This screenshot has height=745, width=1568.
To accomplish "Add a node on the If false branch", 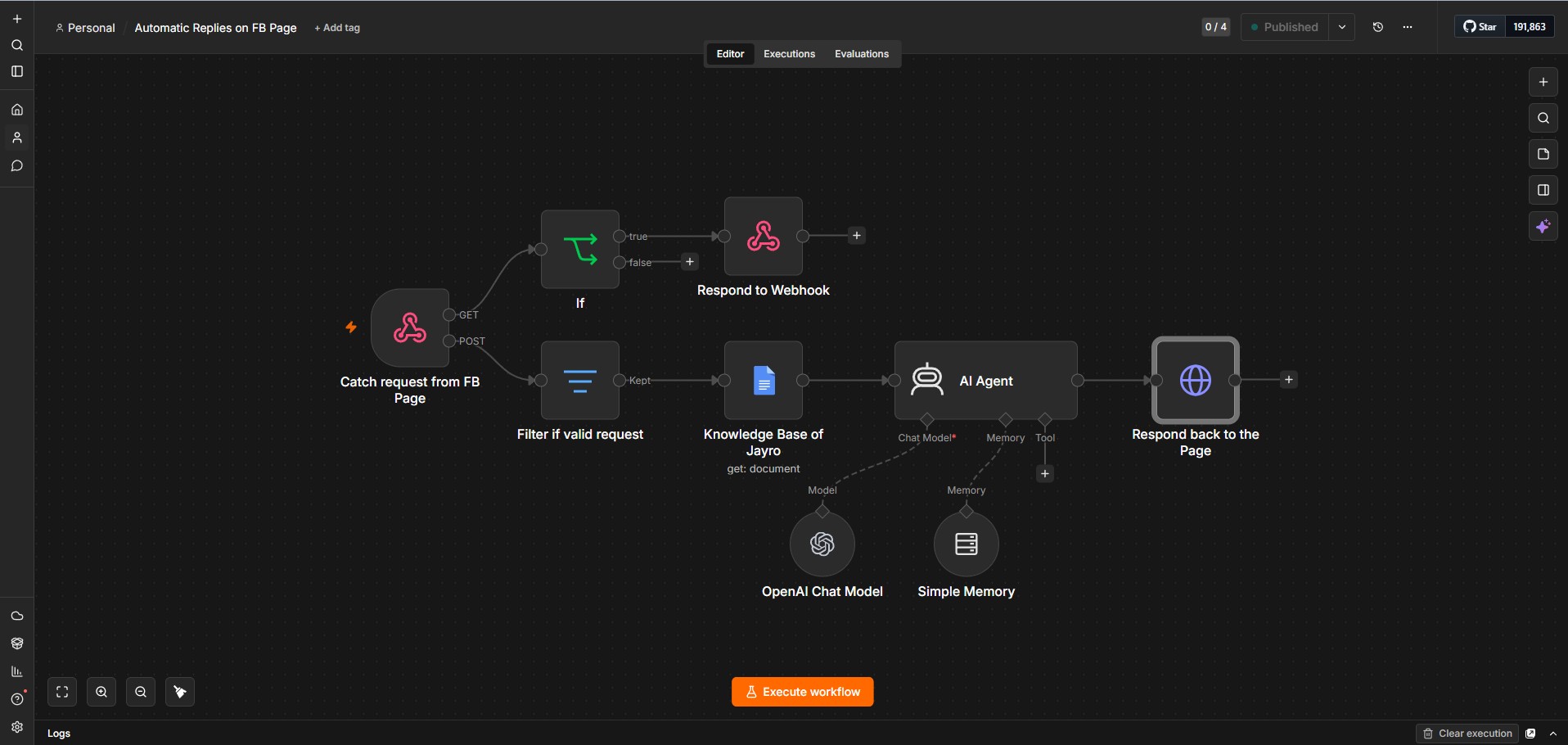I will (x=690, y=262).
